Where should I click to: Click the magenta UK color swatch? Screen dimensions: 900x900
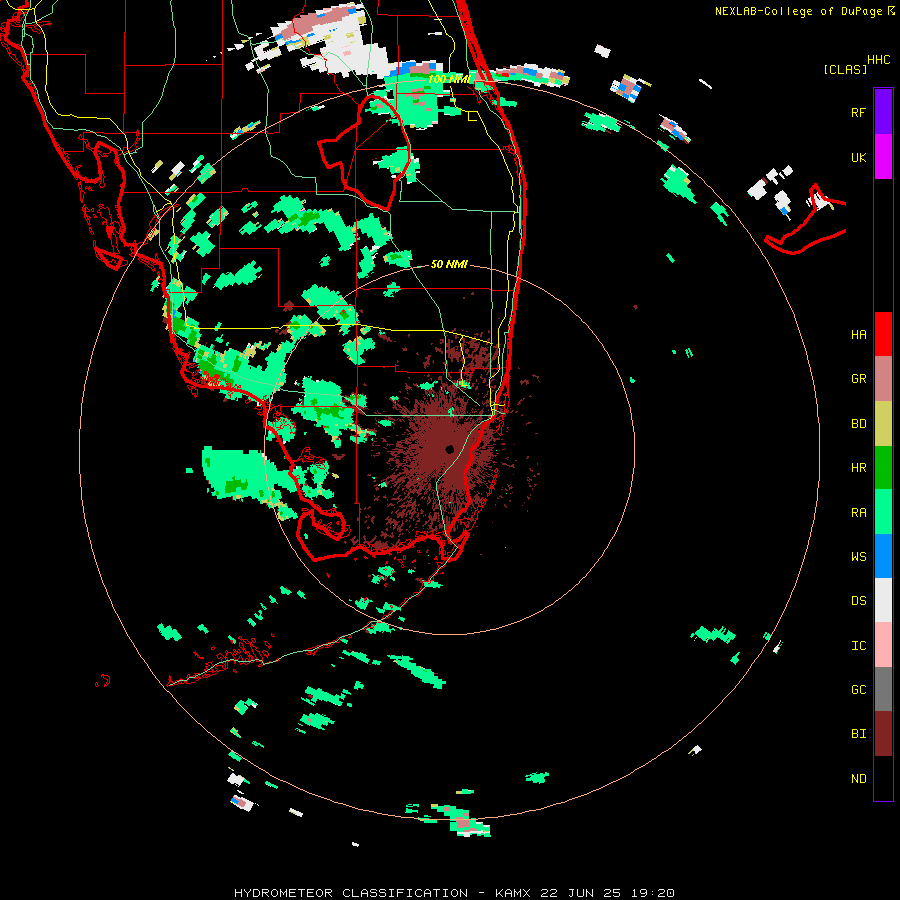[x=883, y=157]
